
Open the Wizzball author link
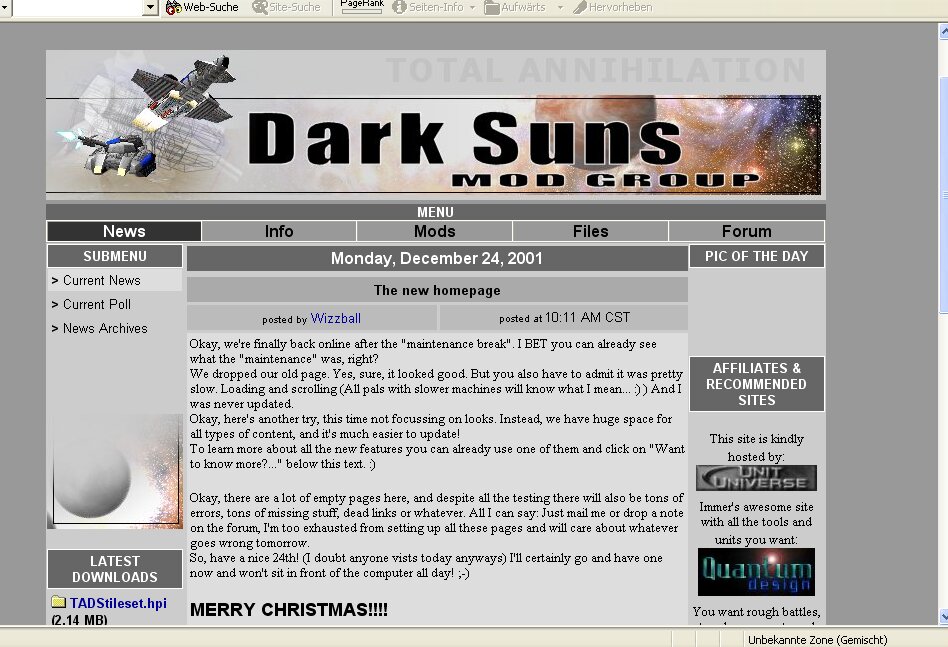coord(335,319)
